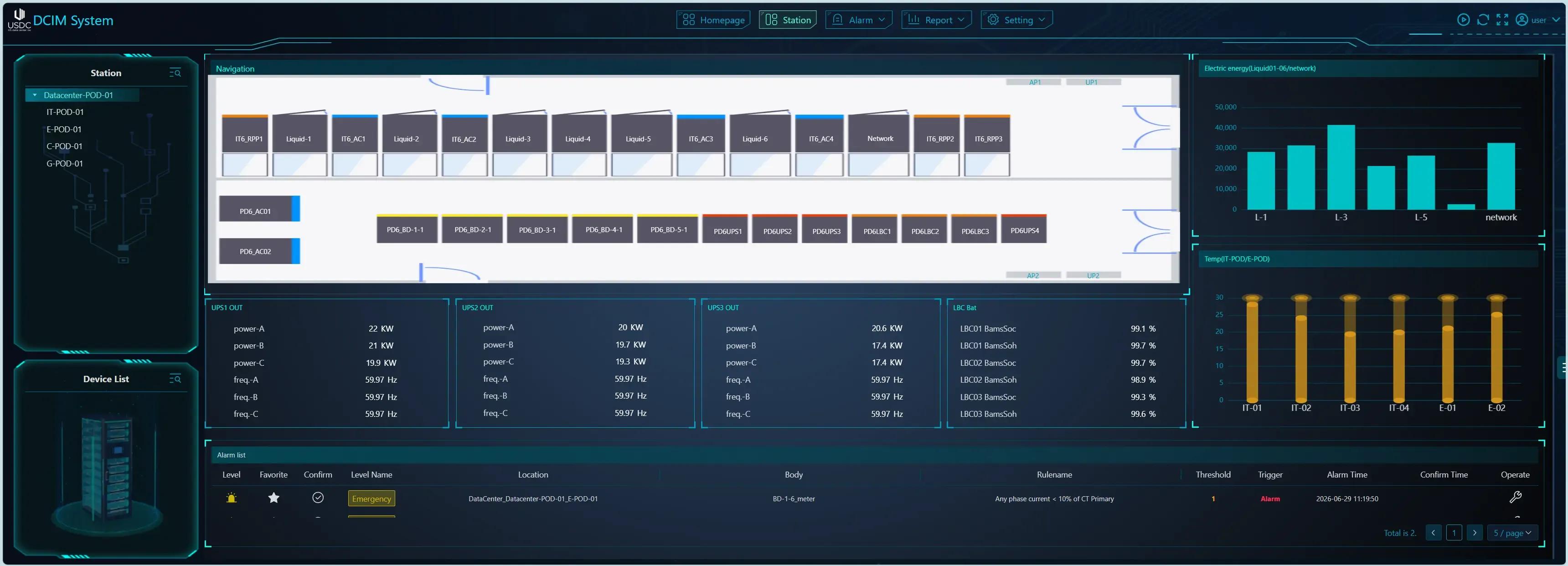Open the Alarm dropdown menu

(858, 20)
